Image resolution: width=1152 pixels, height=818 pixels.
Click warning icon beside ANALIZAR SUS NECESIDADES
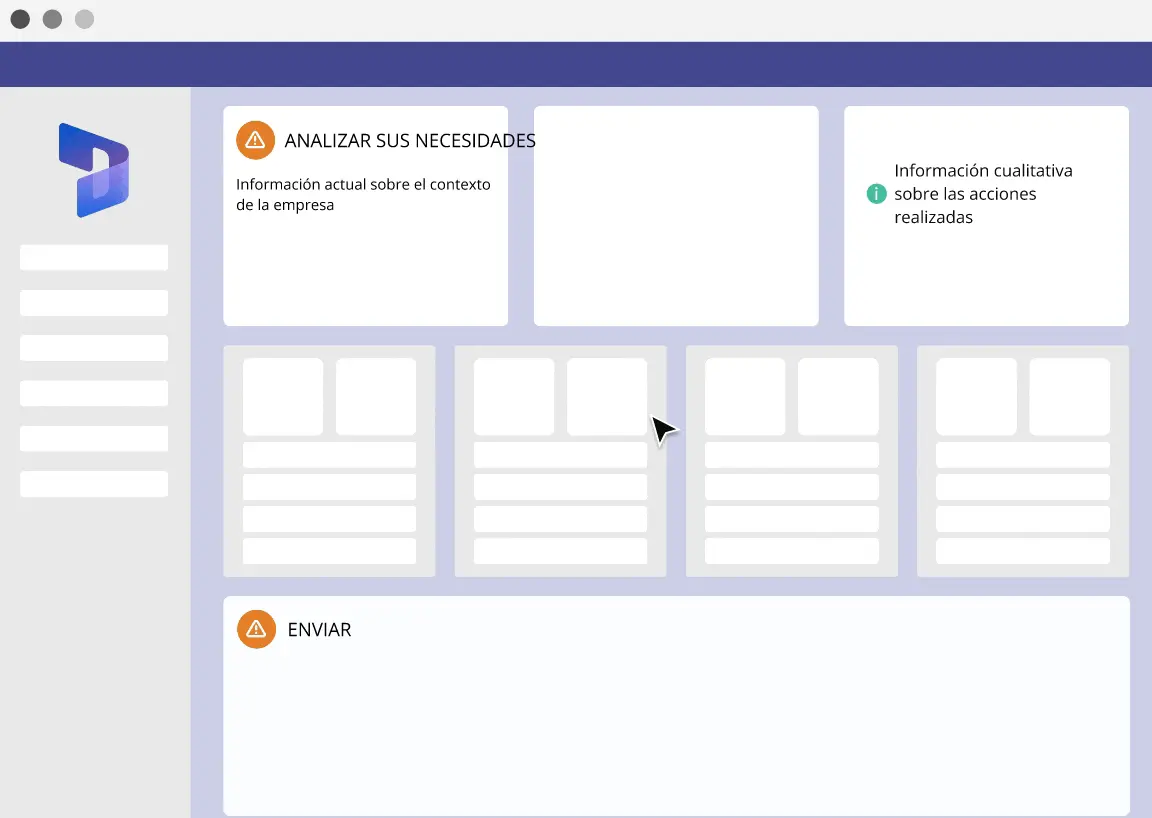(x=255, y=140)
